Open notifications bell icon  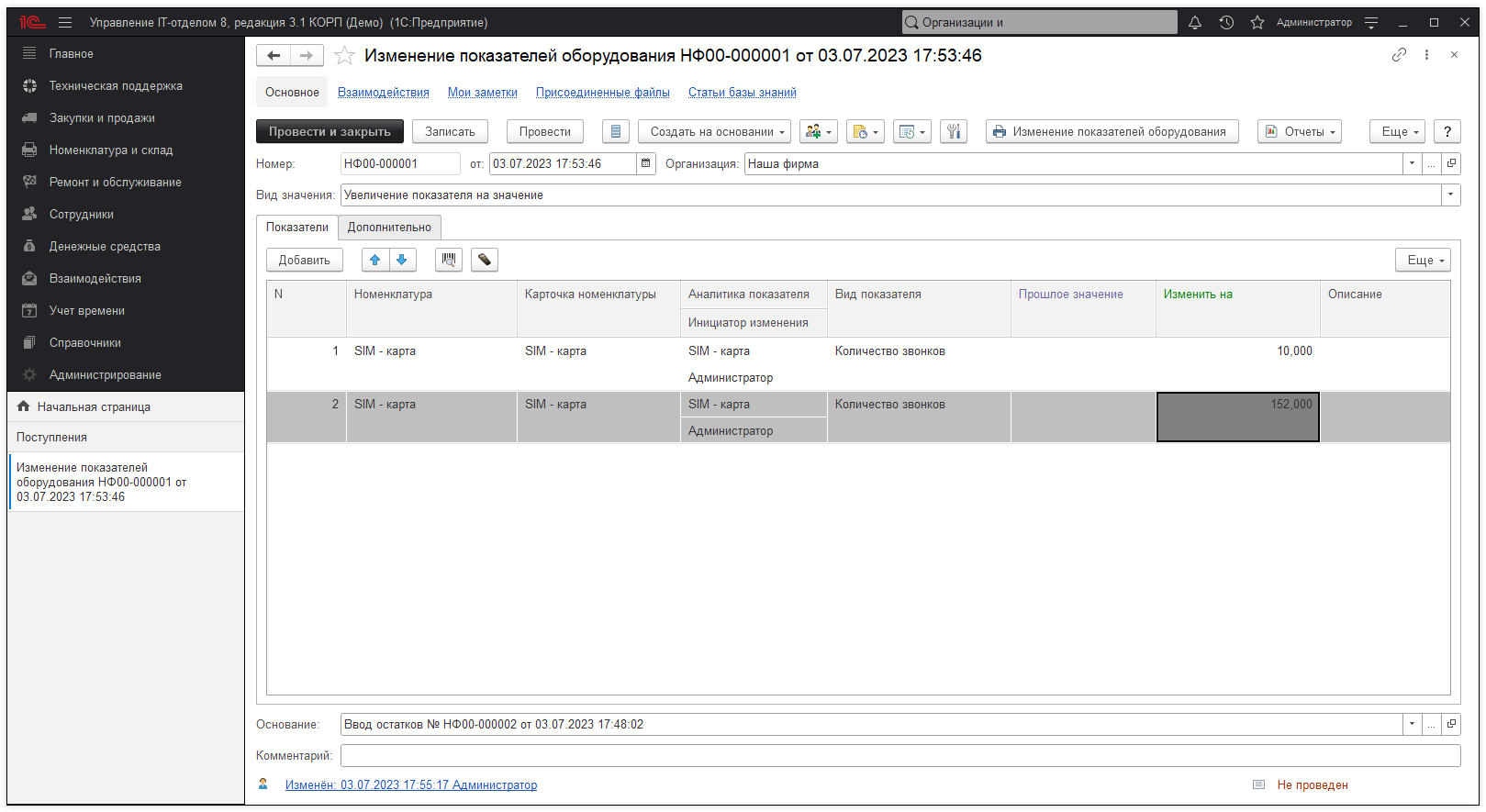(x=1195, y=22)
